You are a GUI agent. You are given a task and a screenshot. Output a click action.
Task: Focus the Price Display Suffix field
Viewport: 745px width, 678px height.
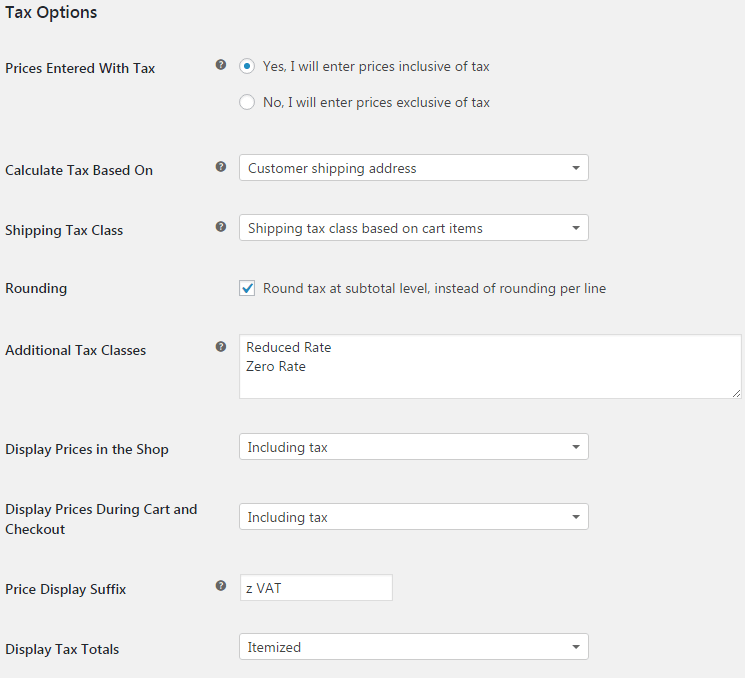(316, 588)
